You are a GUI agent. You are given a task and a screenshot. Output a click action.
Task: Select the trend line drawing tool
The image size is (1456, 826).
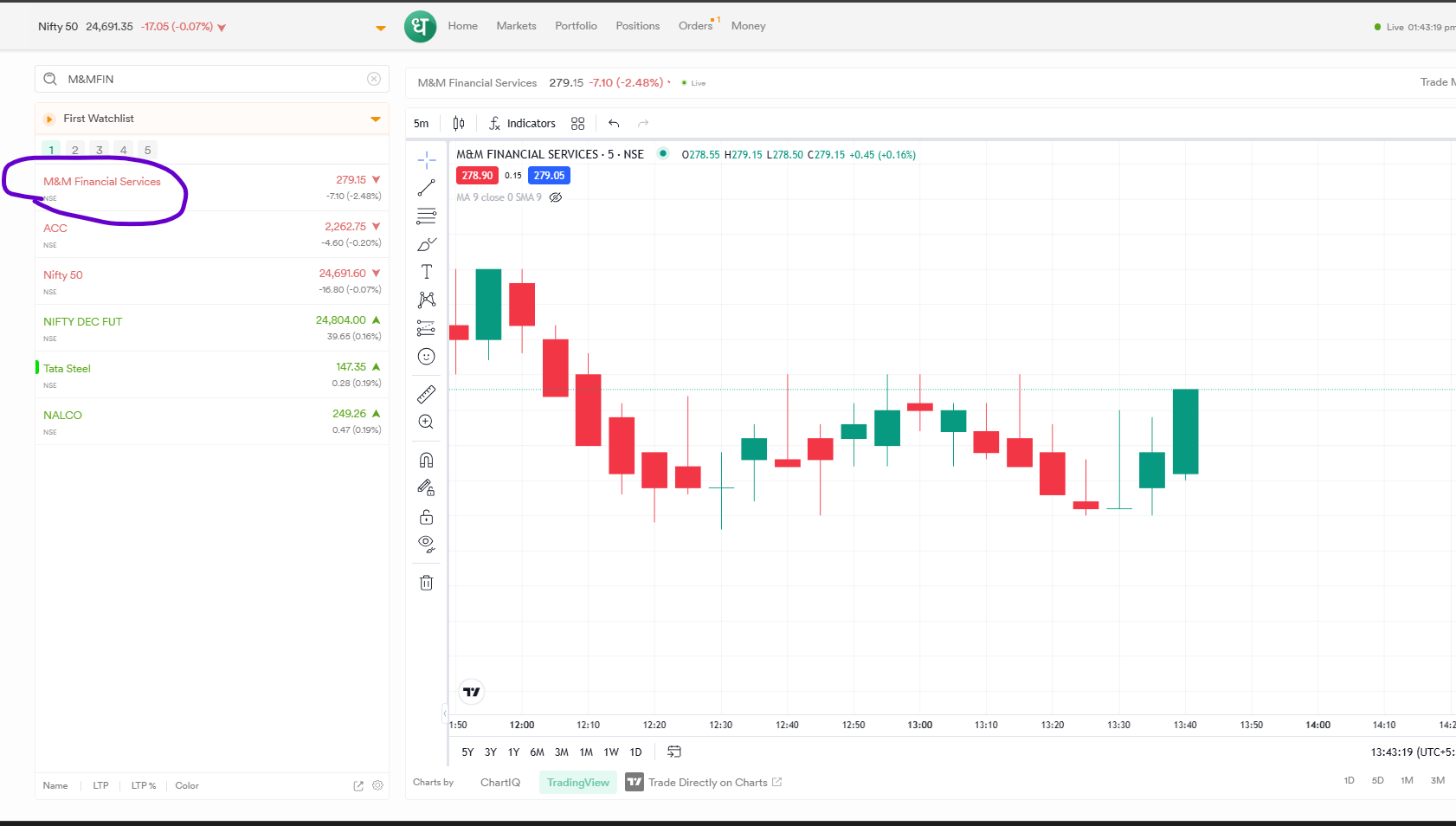[x=426, y=188]
